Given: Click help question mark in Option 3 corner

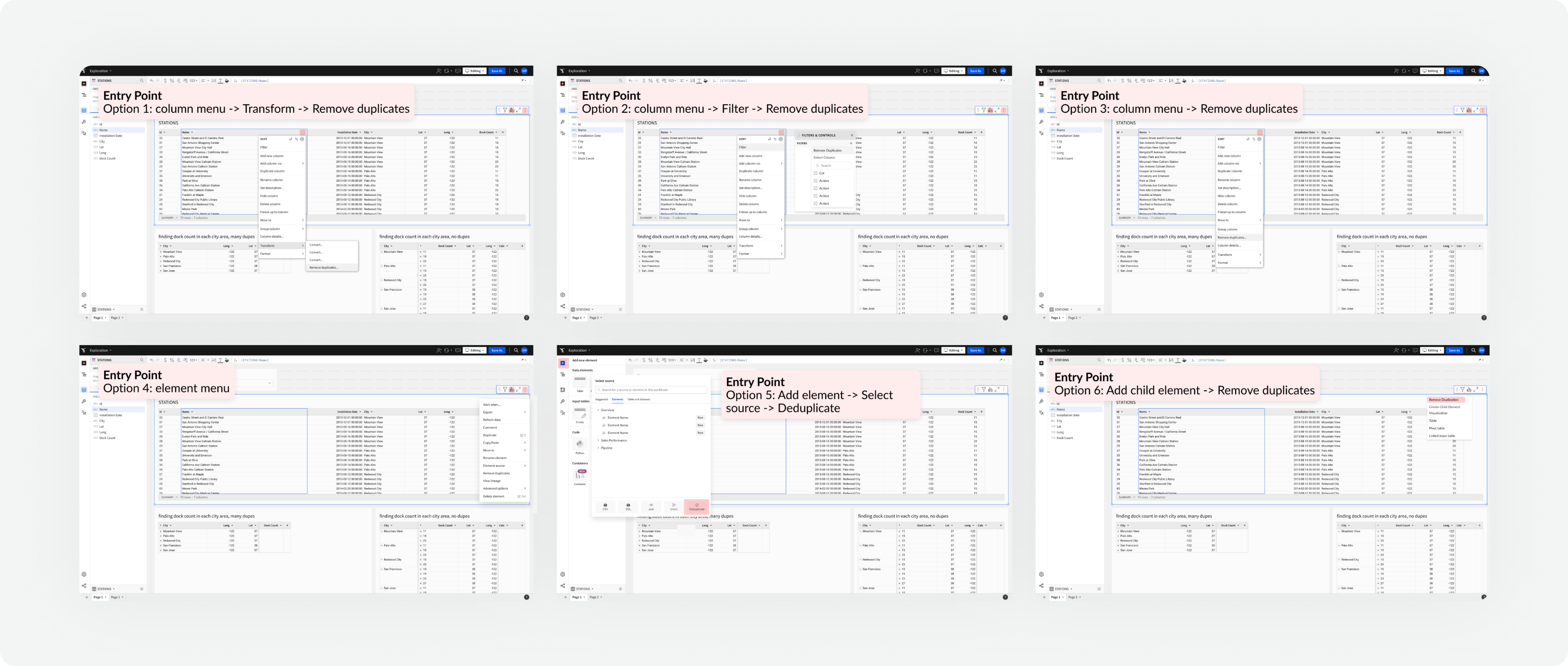Looking at the screenshot, I should 1483,317.
